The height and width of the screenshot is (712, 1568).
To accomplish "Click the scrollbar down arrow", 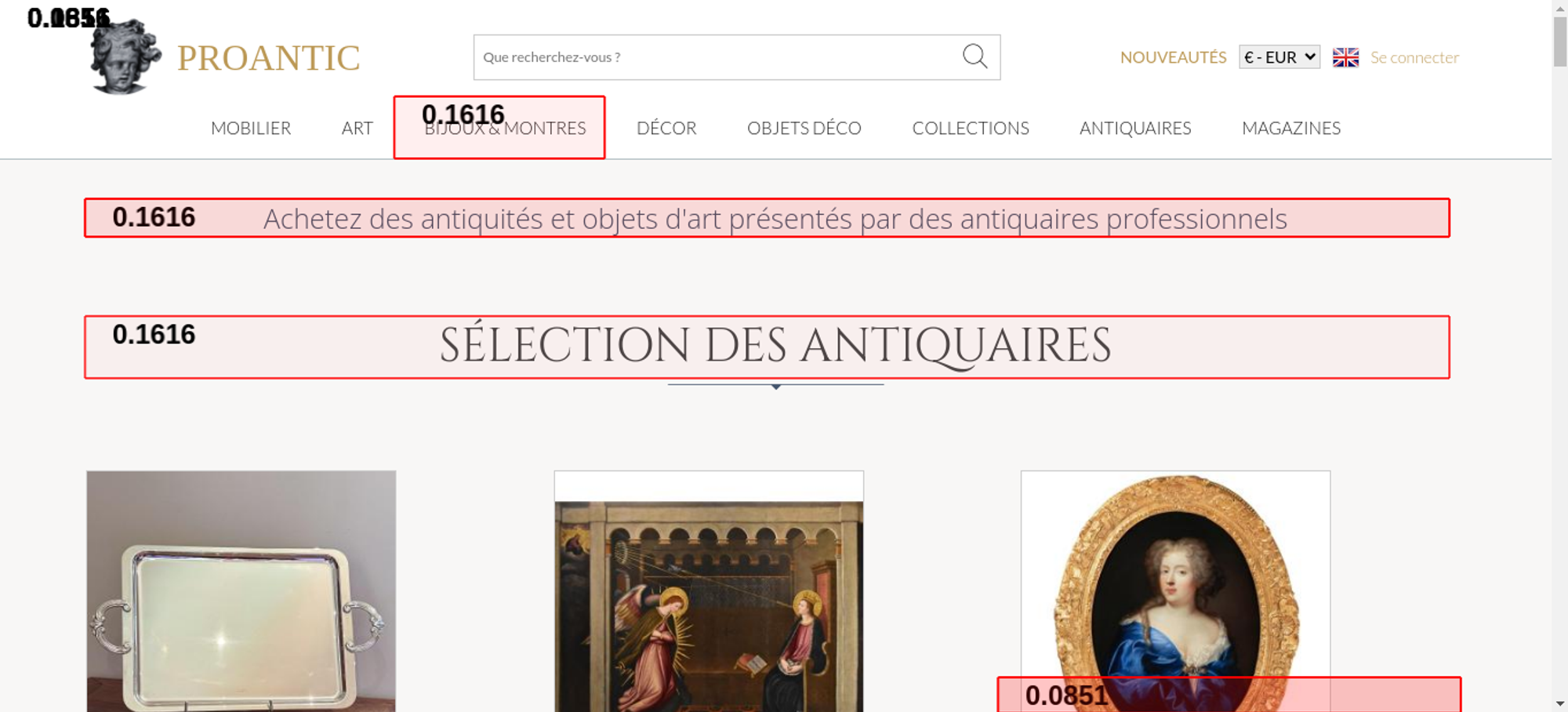I will click(1559, 703).
